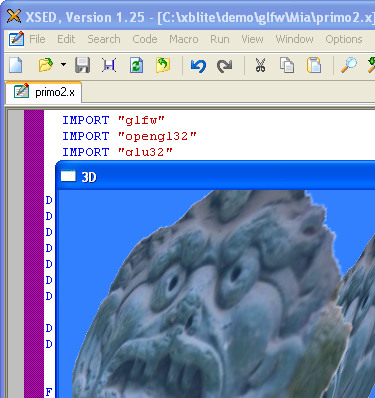Image resolution: width=375 pixels, height=398 pixels.
Task: Open the View menu
Action: pos(252,39)
